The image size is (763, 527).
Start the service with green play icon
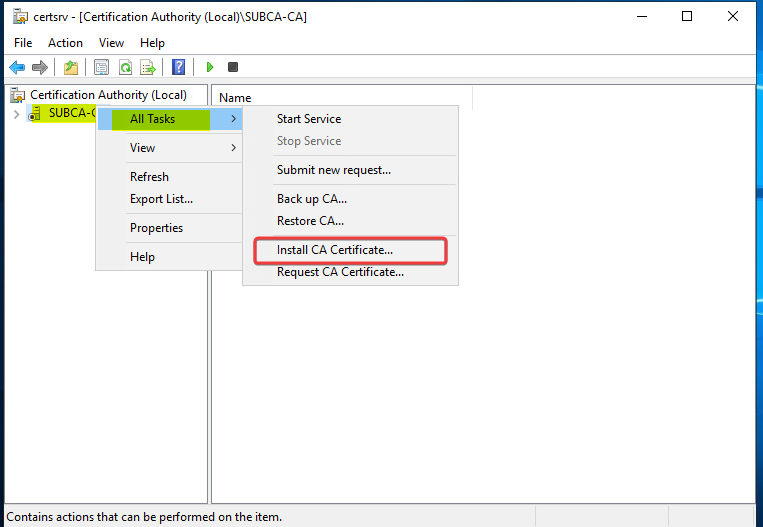210,67
